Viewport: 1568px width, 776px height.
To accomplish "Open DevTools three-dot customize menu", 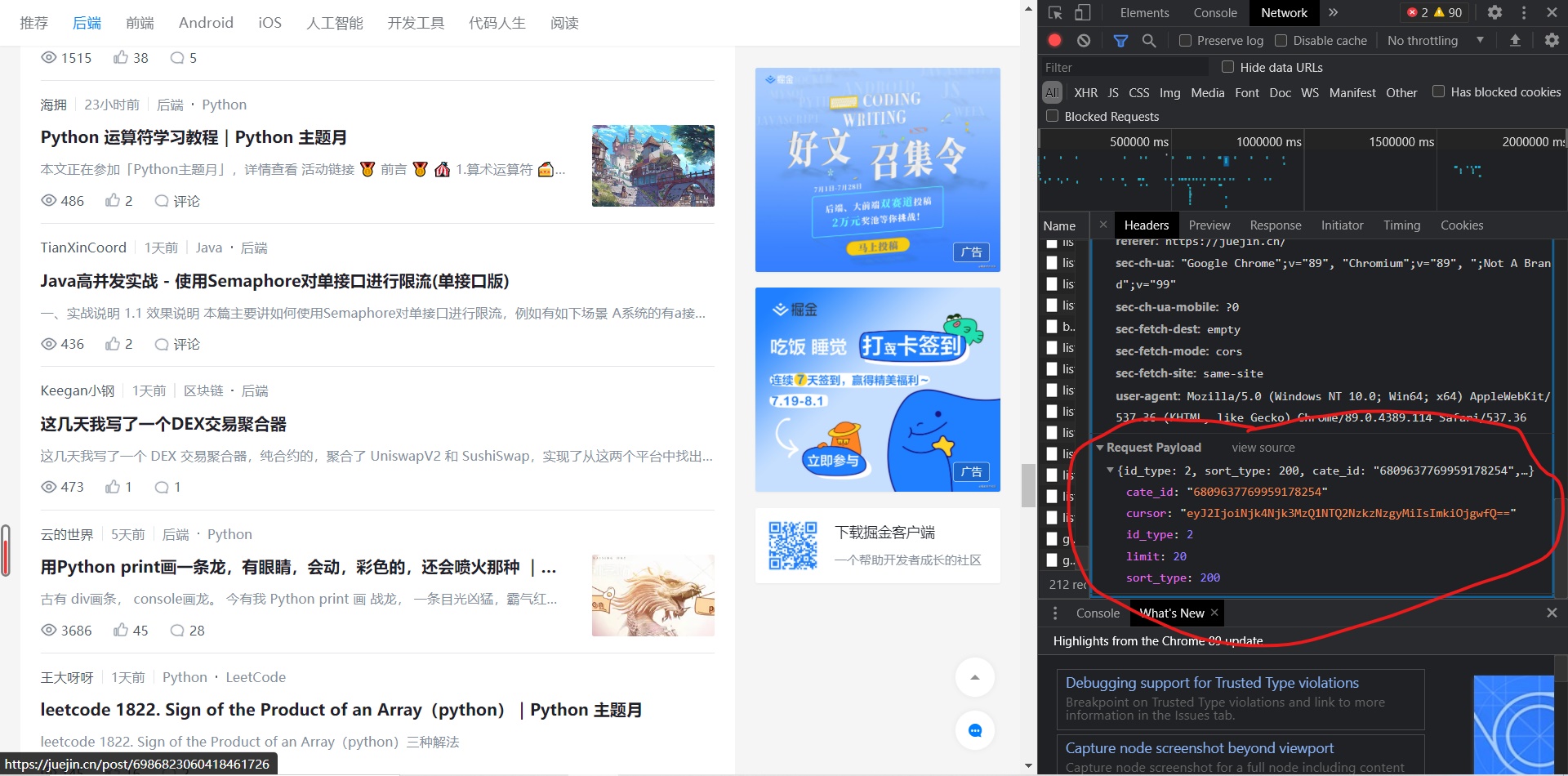I will (x=1524, y=12).
